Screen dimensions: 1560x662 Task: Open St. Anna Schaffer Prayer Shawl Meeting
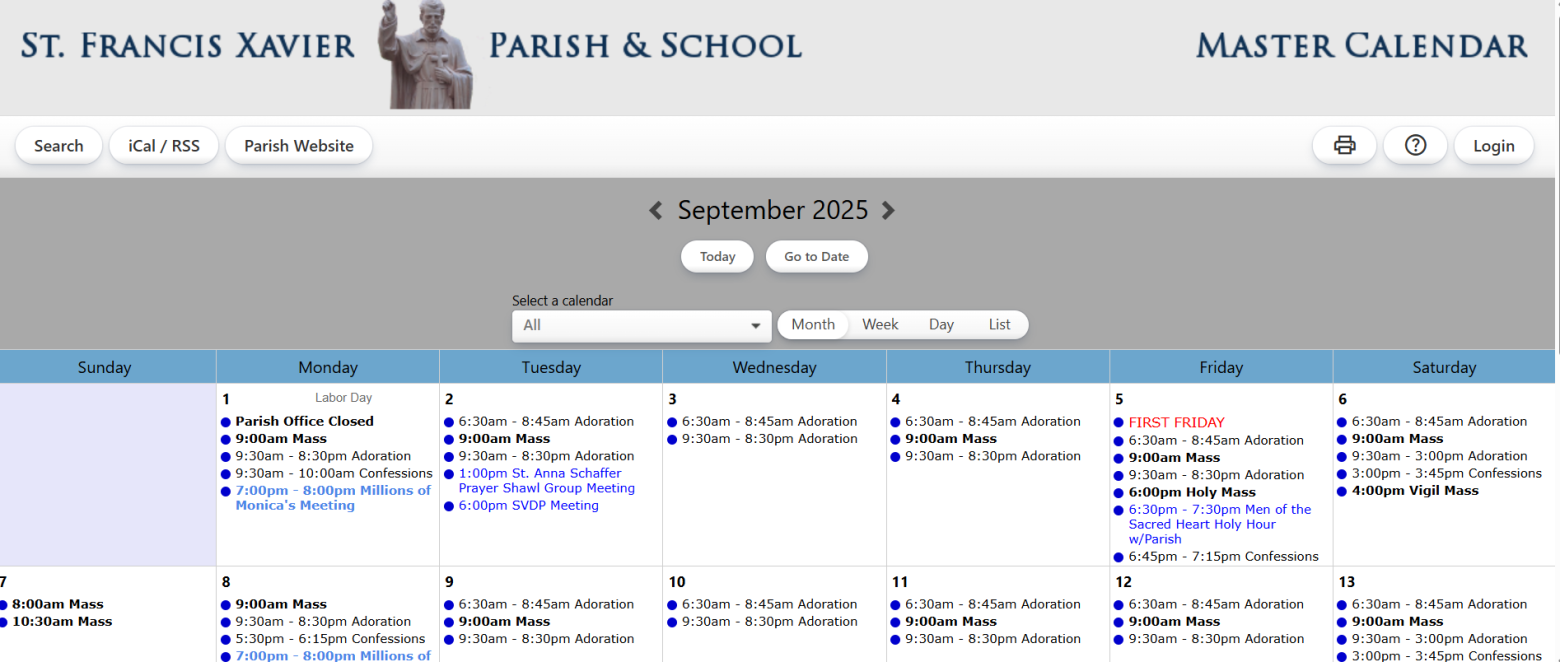click(x=546, y=481)
